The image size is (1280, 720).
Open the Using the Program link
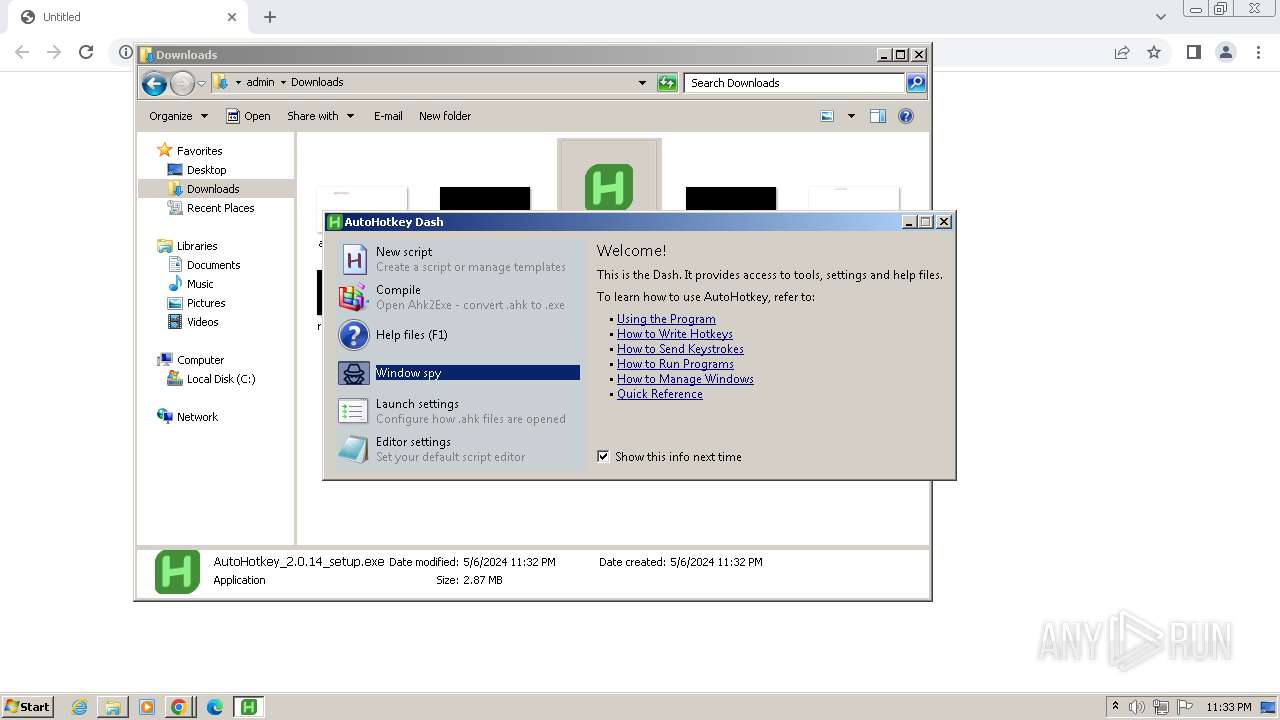pos(666,319)
